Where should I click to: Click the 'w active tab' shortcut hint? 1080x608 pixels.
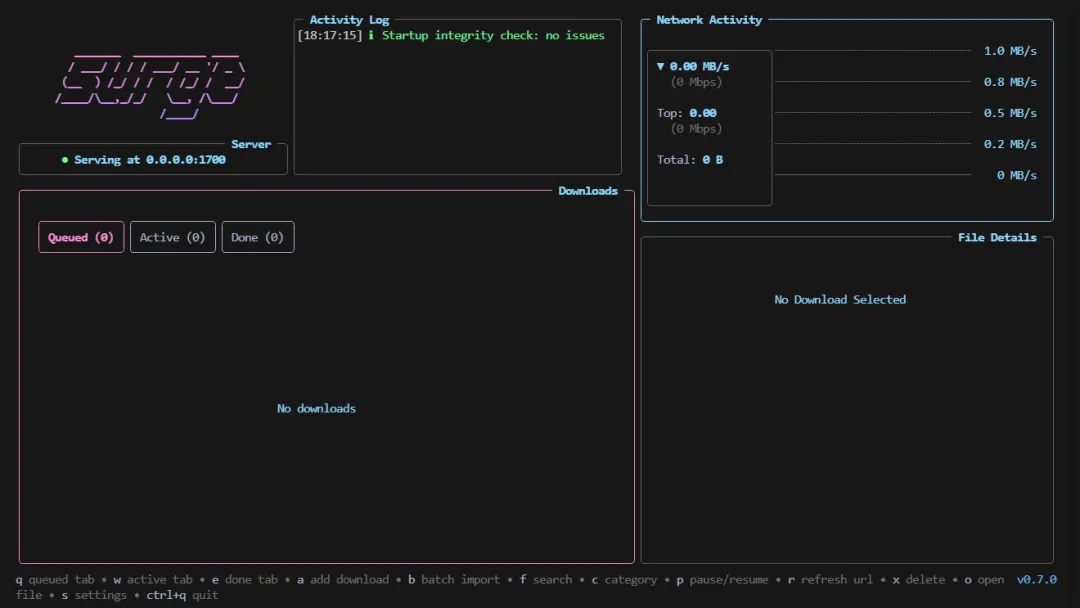click(153, 580)
